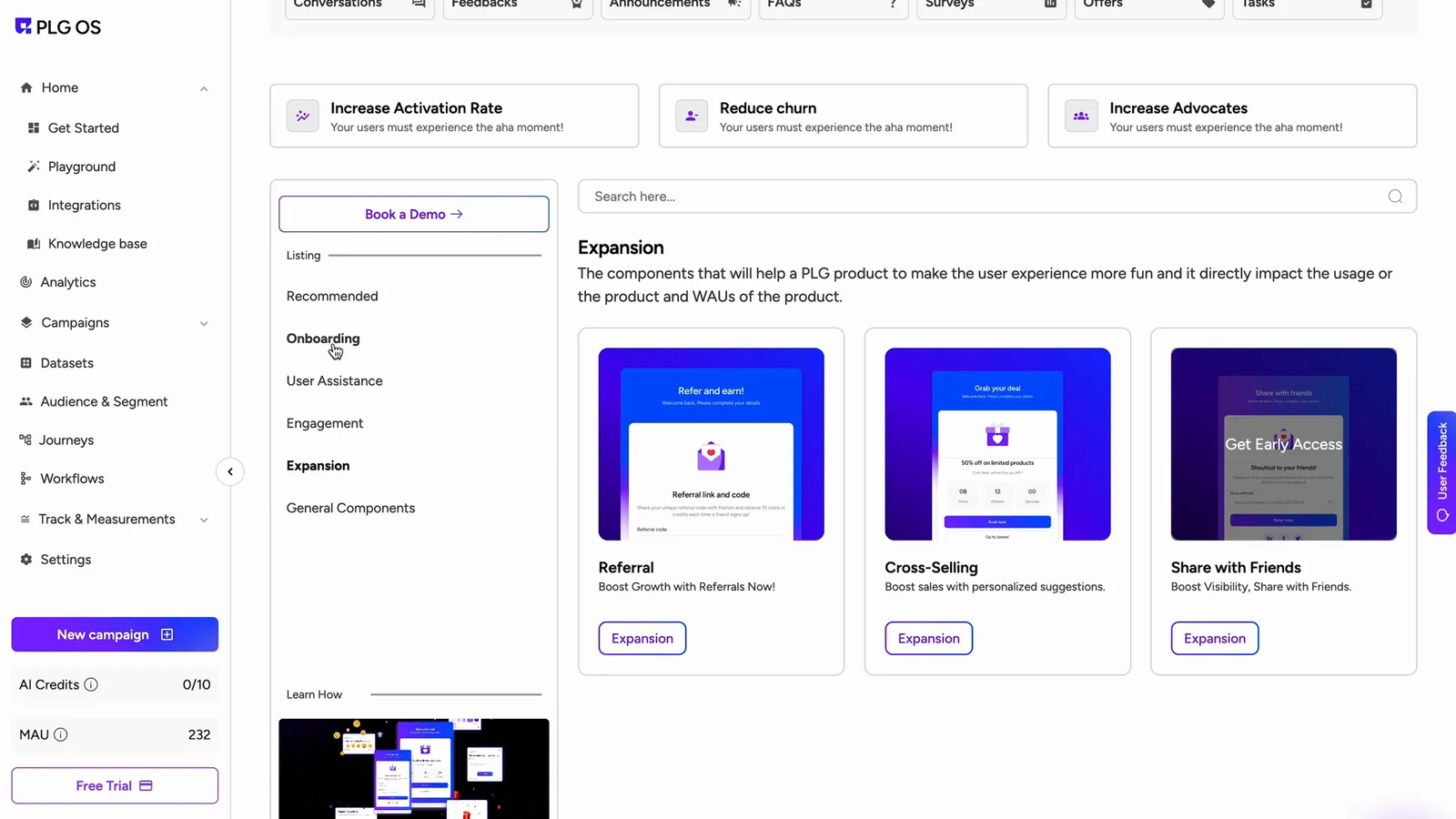Image resolution: width=1456 pixels, height=819 pixels.
Task: Click the Knowledge base book icon
Action: [34, 244]
